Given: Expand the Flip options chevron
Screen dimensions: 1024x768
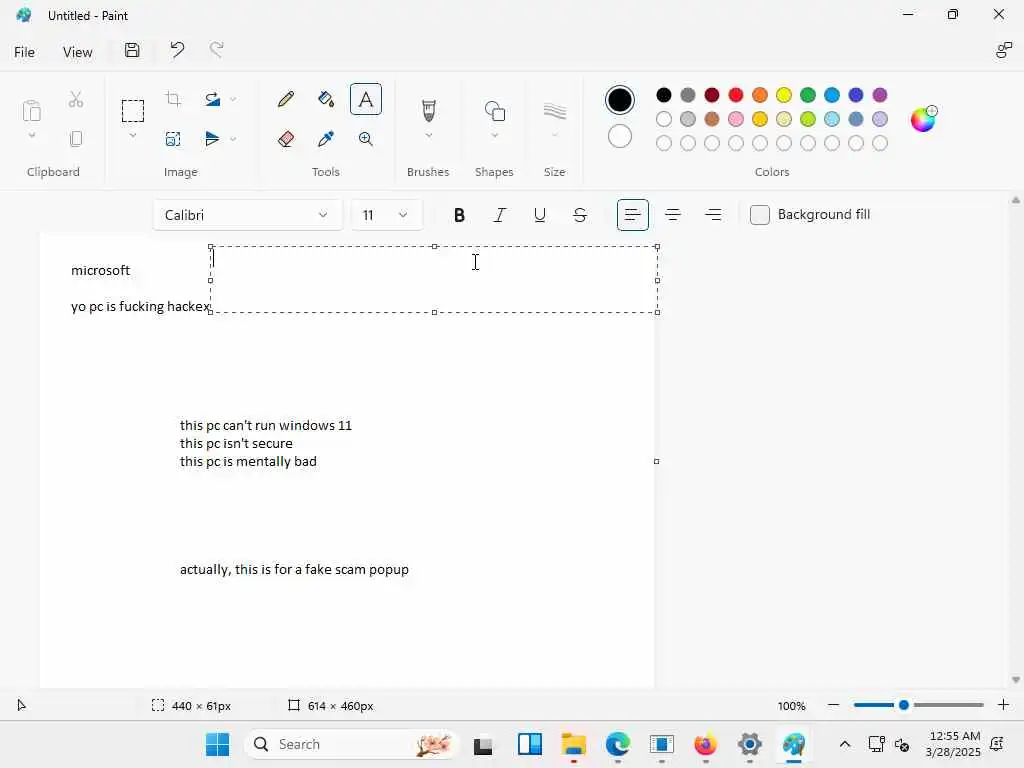Looking at the screenshot, I should coord(233,139).
